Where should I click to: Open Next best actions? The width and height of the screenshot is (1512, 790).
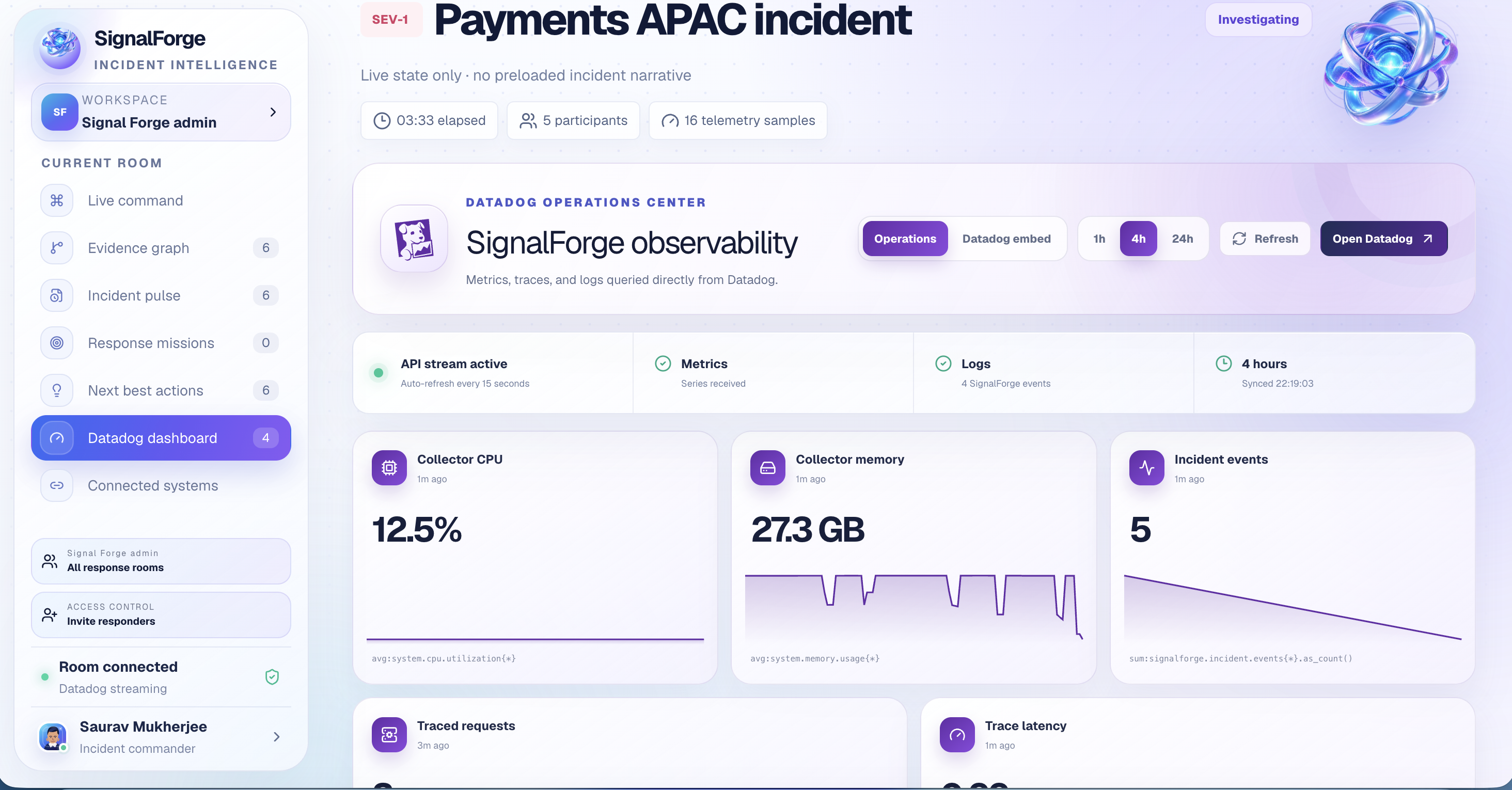click(161, 390)
